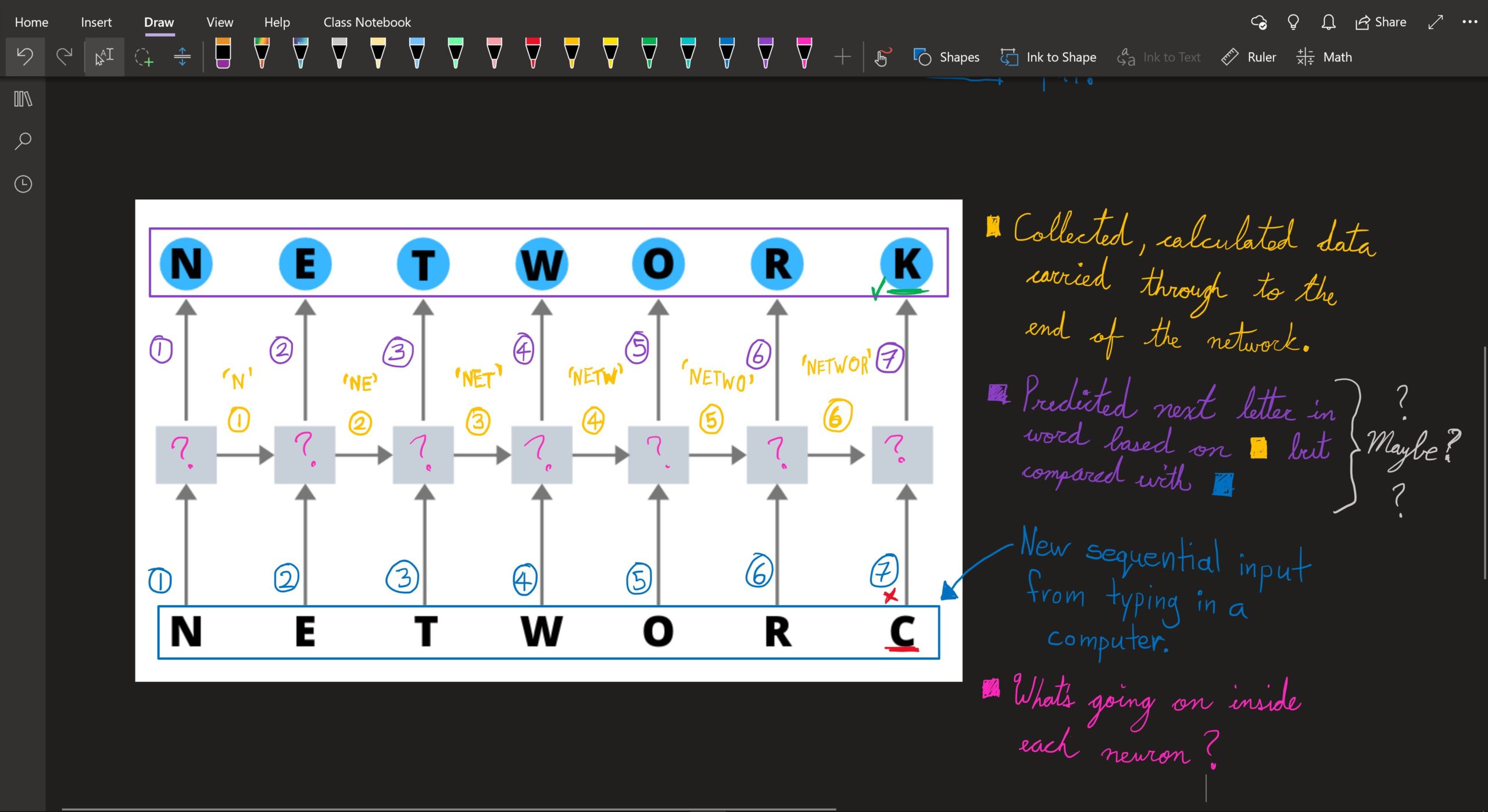
Task: Click the Help menu item
Action: (x=276, y=21)
